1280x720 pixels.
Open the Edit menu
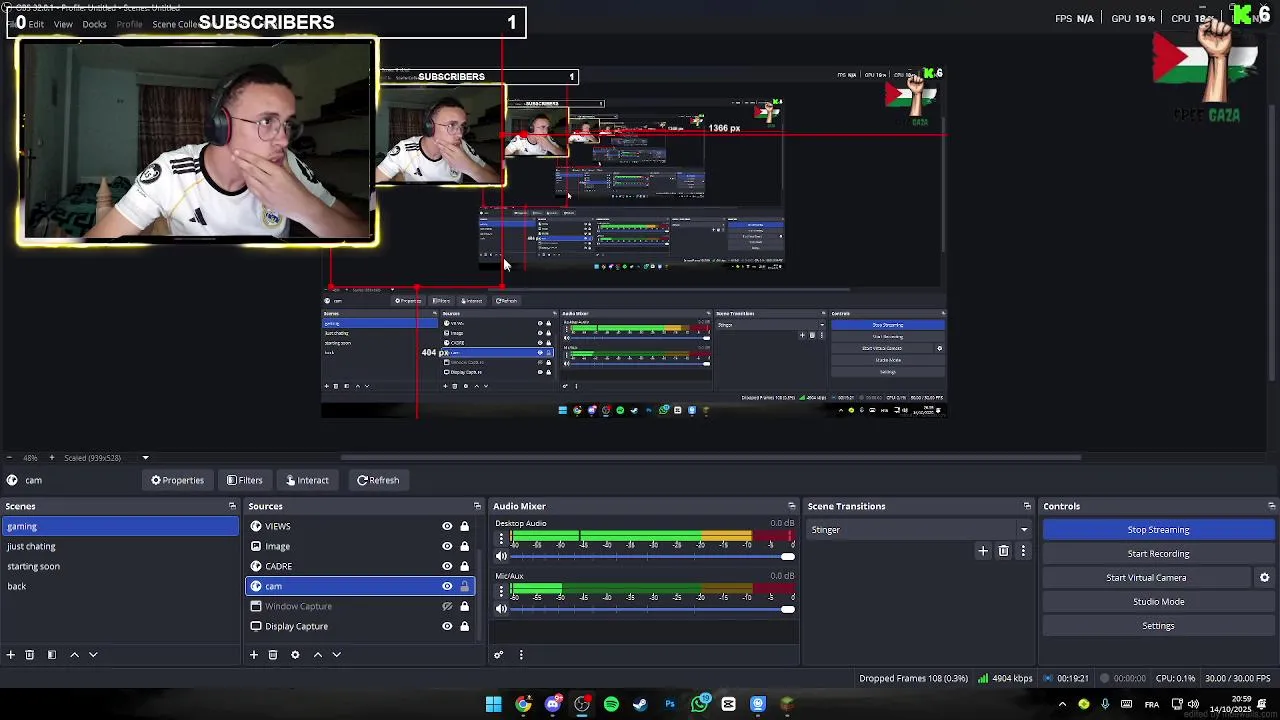(x=36, y=24)
